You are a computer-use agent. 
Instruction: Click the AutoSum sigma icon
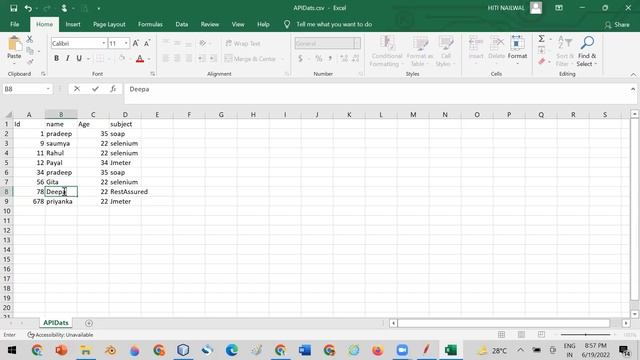pyautogui.click(x=541, y=39)
